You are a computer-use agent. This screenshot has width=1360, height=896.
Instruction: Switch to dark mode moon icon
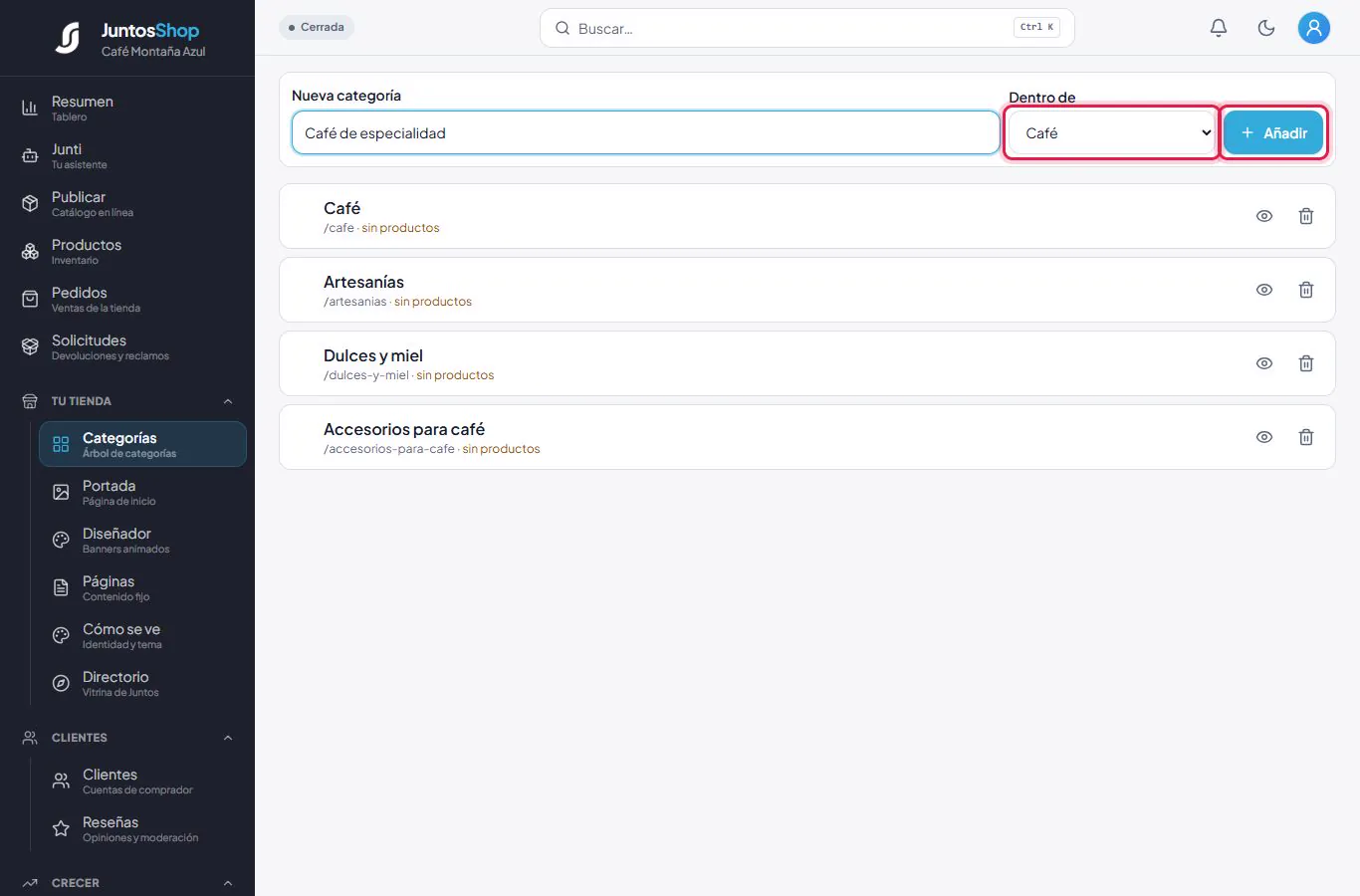click(1266, 28)
